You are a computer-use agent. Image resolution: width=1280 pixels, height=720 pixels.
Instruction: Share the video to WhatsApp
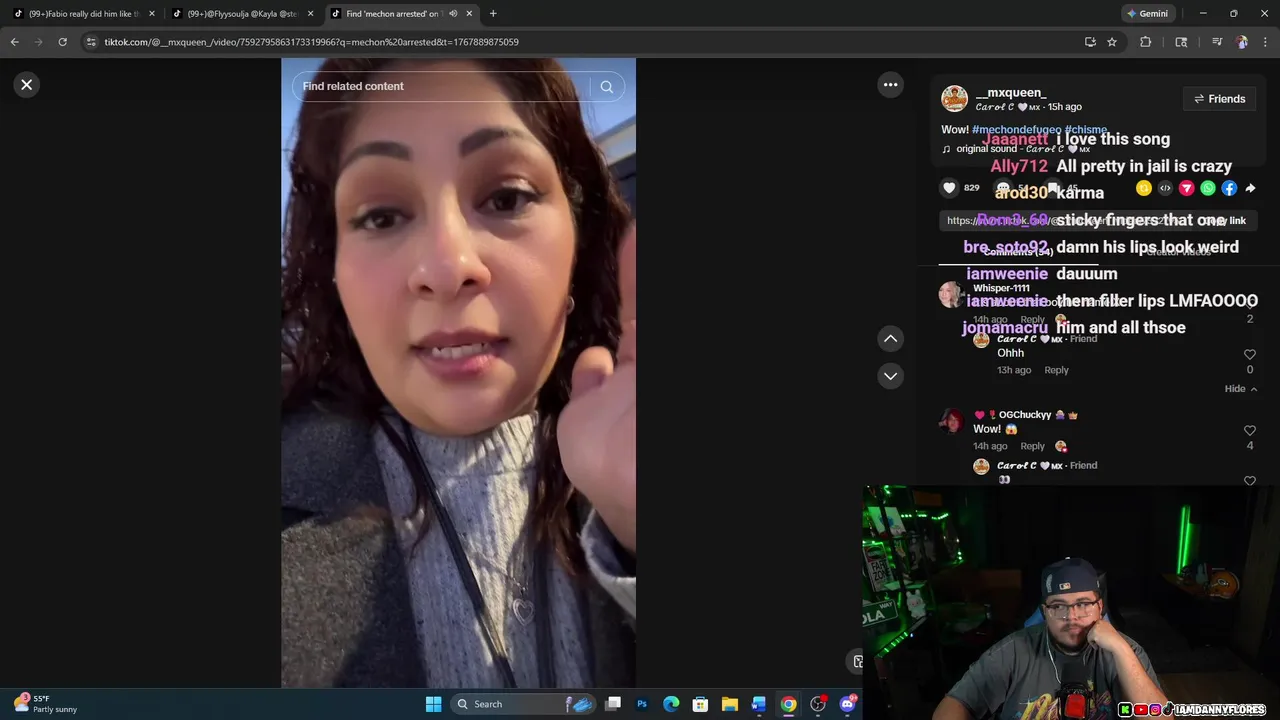click(1208, 188)
